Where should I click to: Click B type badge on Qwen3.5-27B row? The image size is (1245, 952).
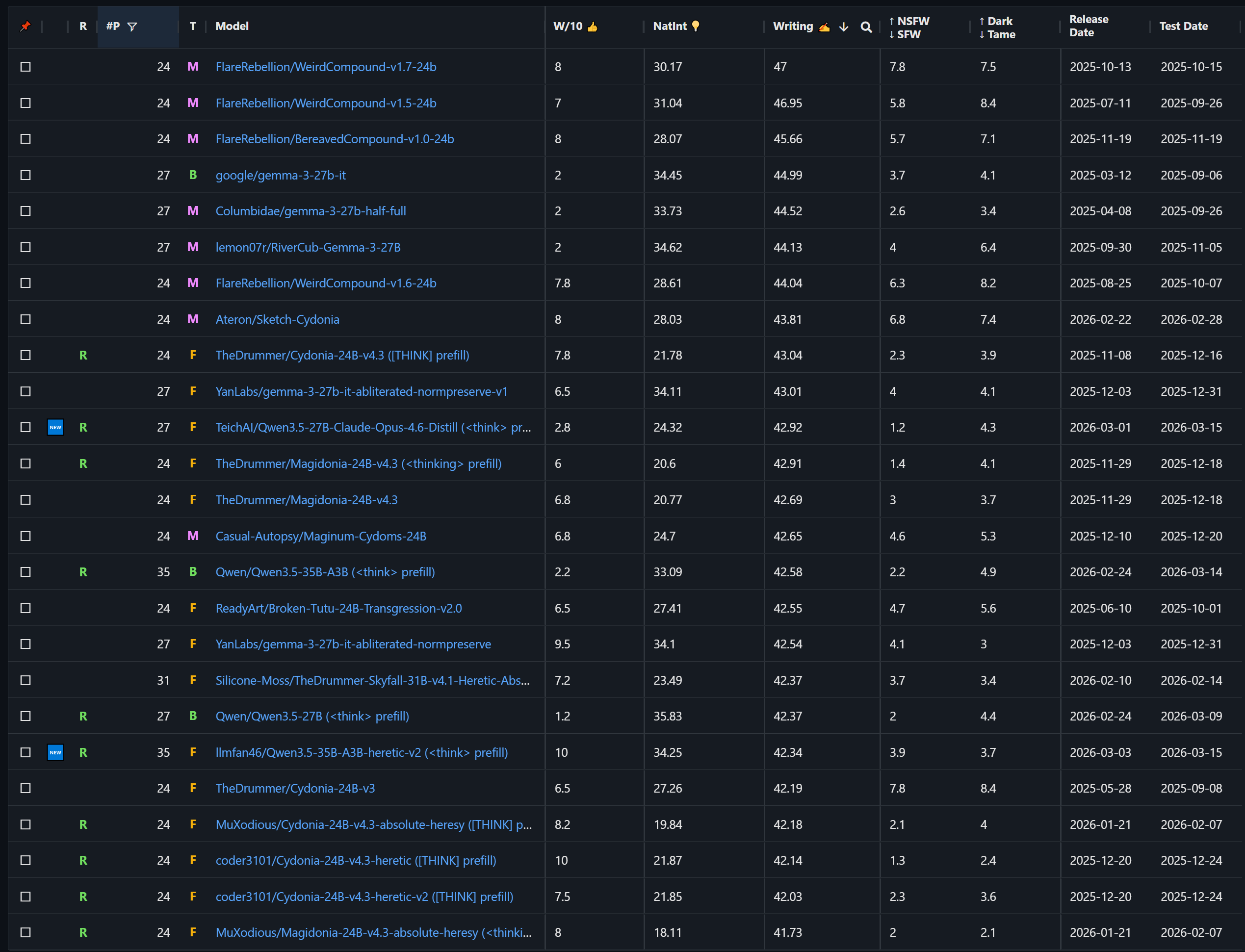[193, 716]
